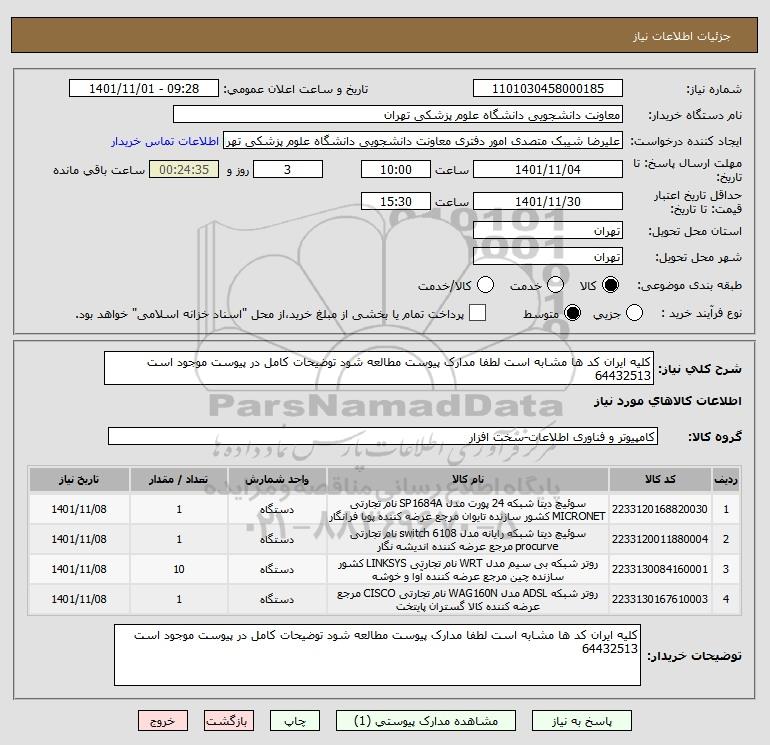Click the کد کالا column header
Viewport: 770px width, 745px height.
(x=660, y=479)
